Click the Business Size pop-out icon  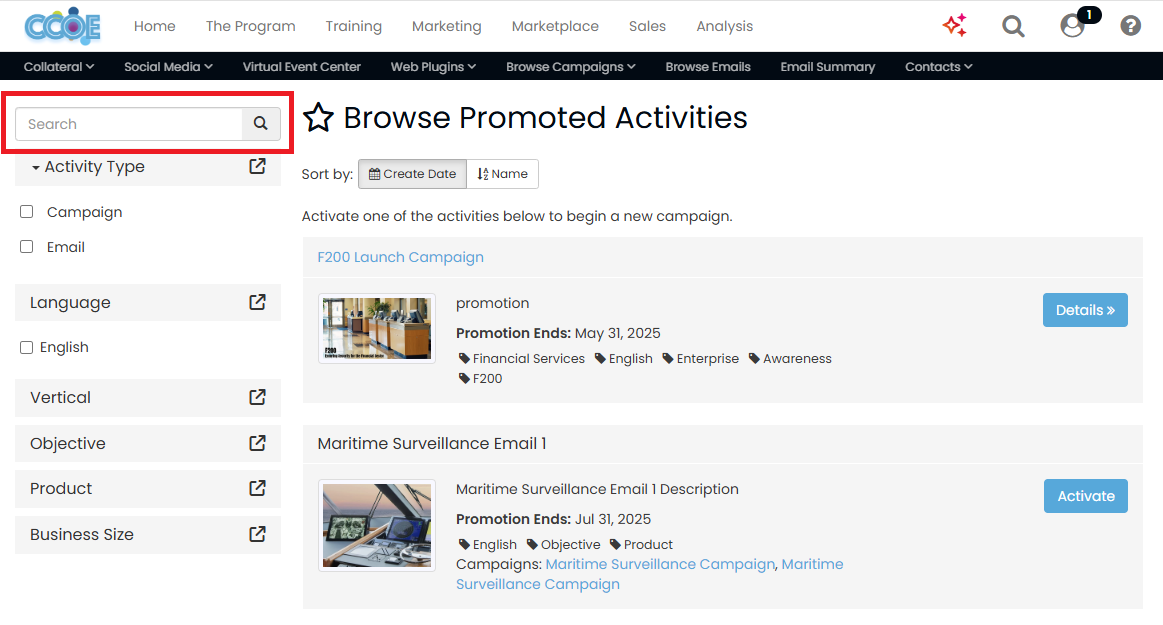pos(258,534)
